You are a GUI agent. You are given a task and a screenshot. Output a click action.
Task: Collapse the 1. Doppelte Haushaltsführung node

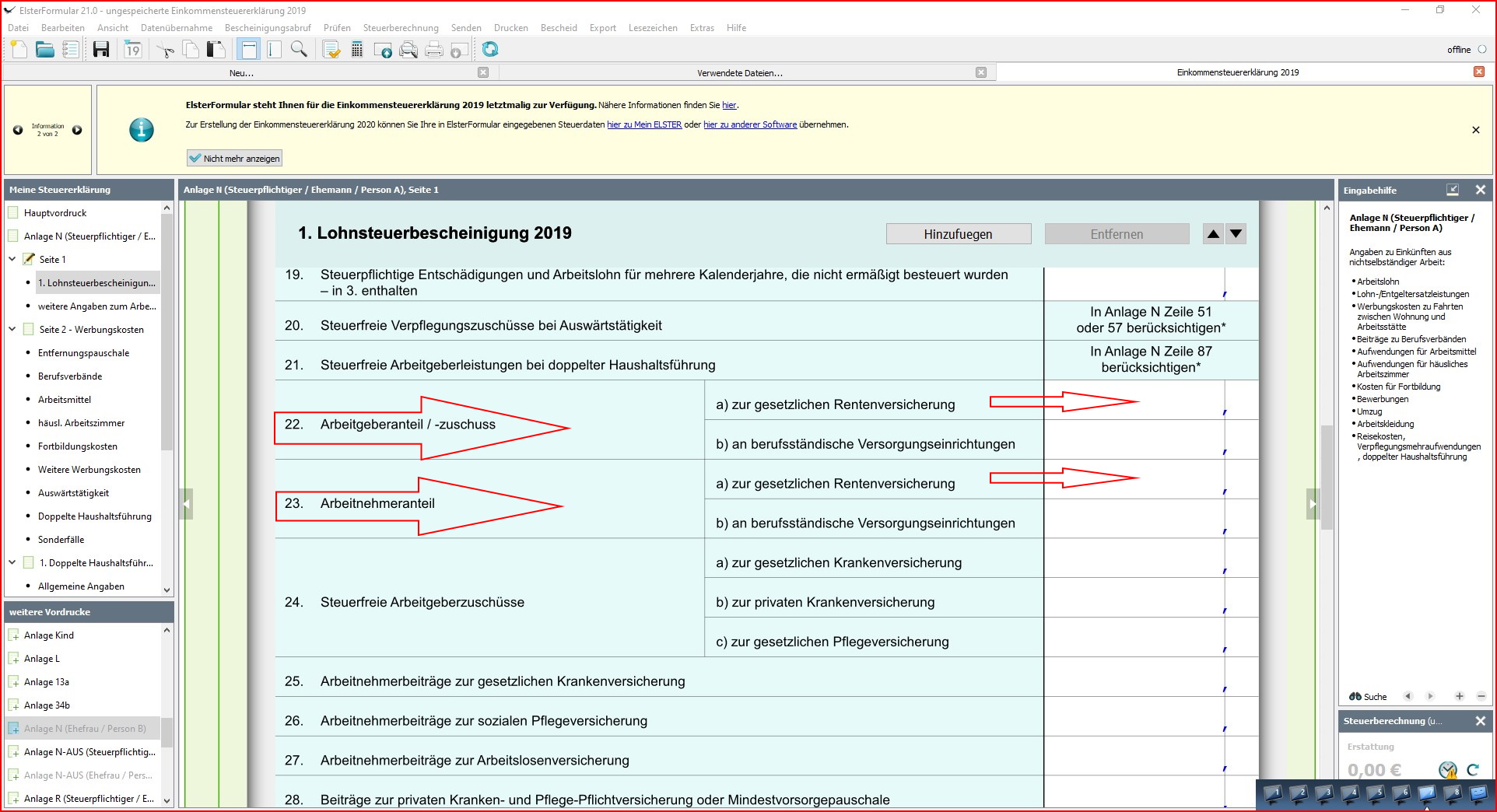click(12, 562)
